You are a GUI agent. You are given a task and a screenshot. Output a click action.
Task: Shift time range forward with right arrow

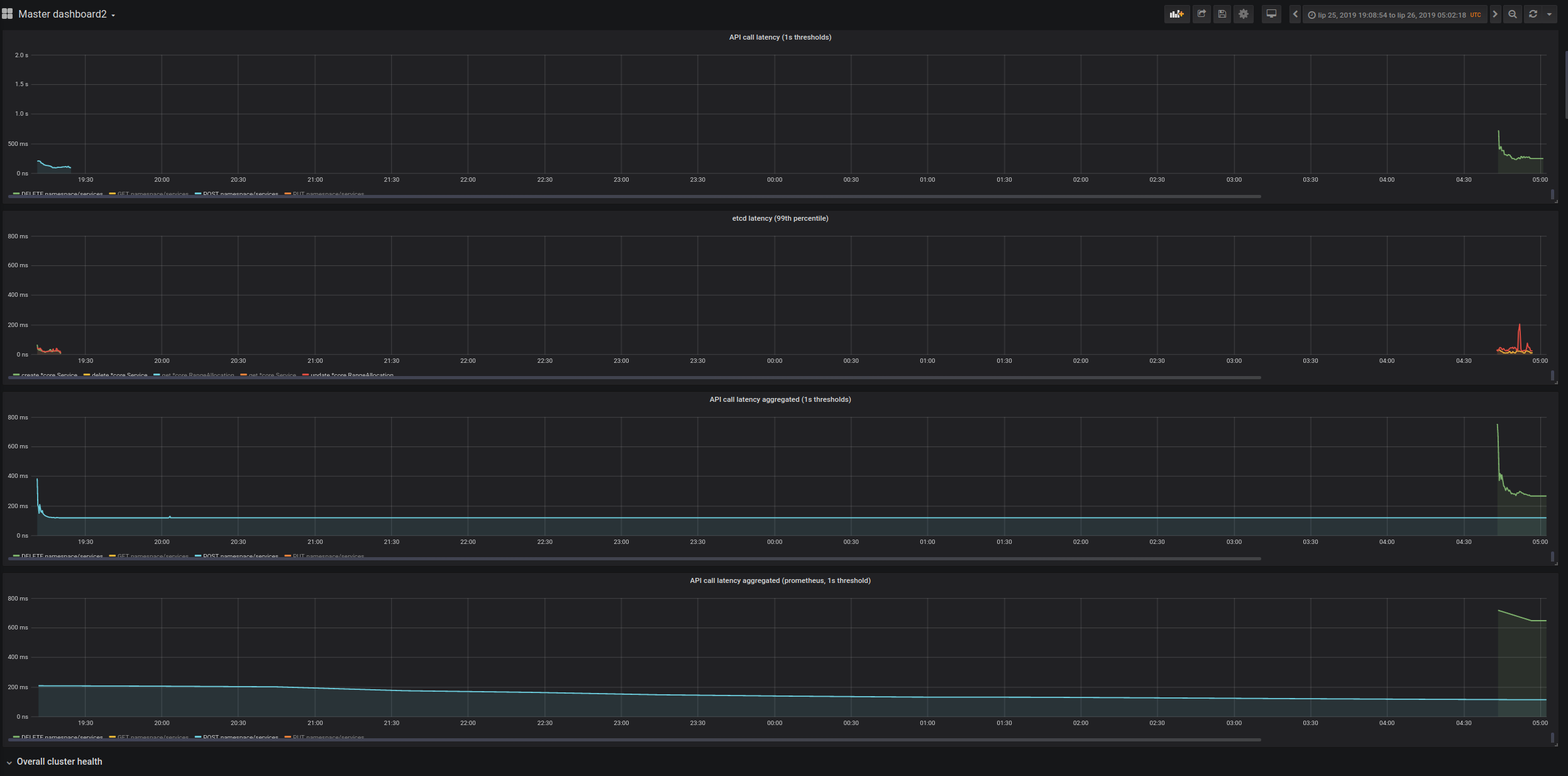click(1495, 14)
